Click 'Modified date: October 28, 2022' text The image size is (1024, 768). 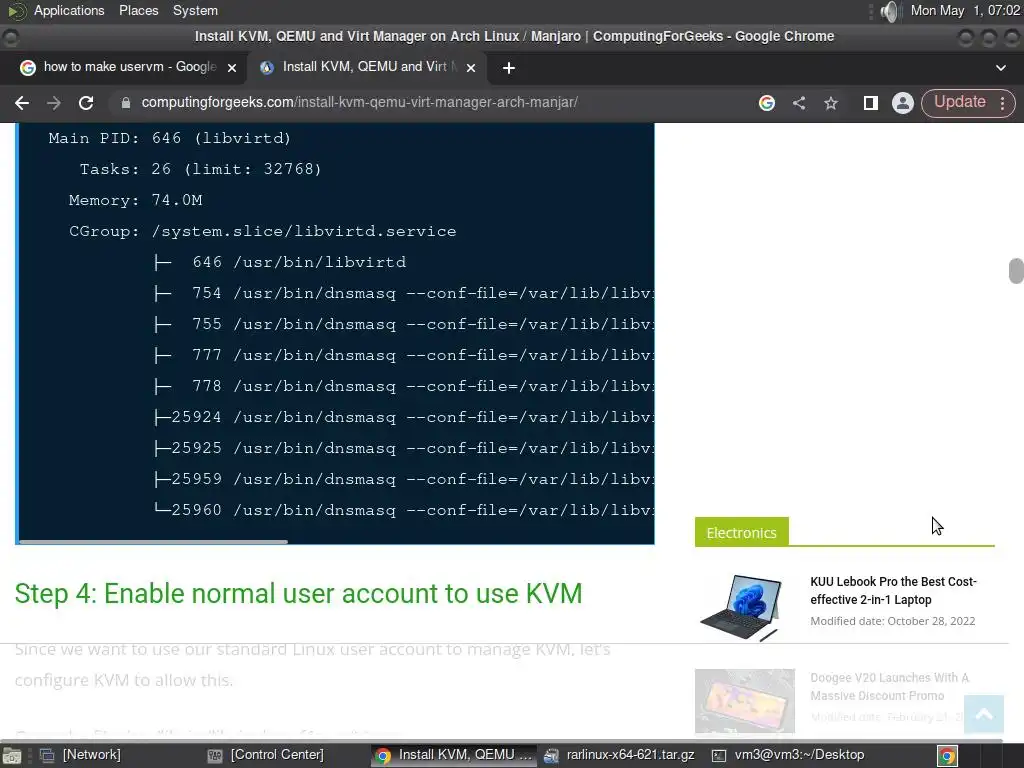click(x=892, y=621)
